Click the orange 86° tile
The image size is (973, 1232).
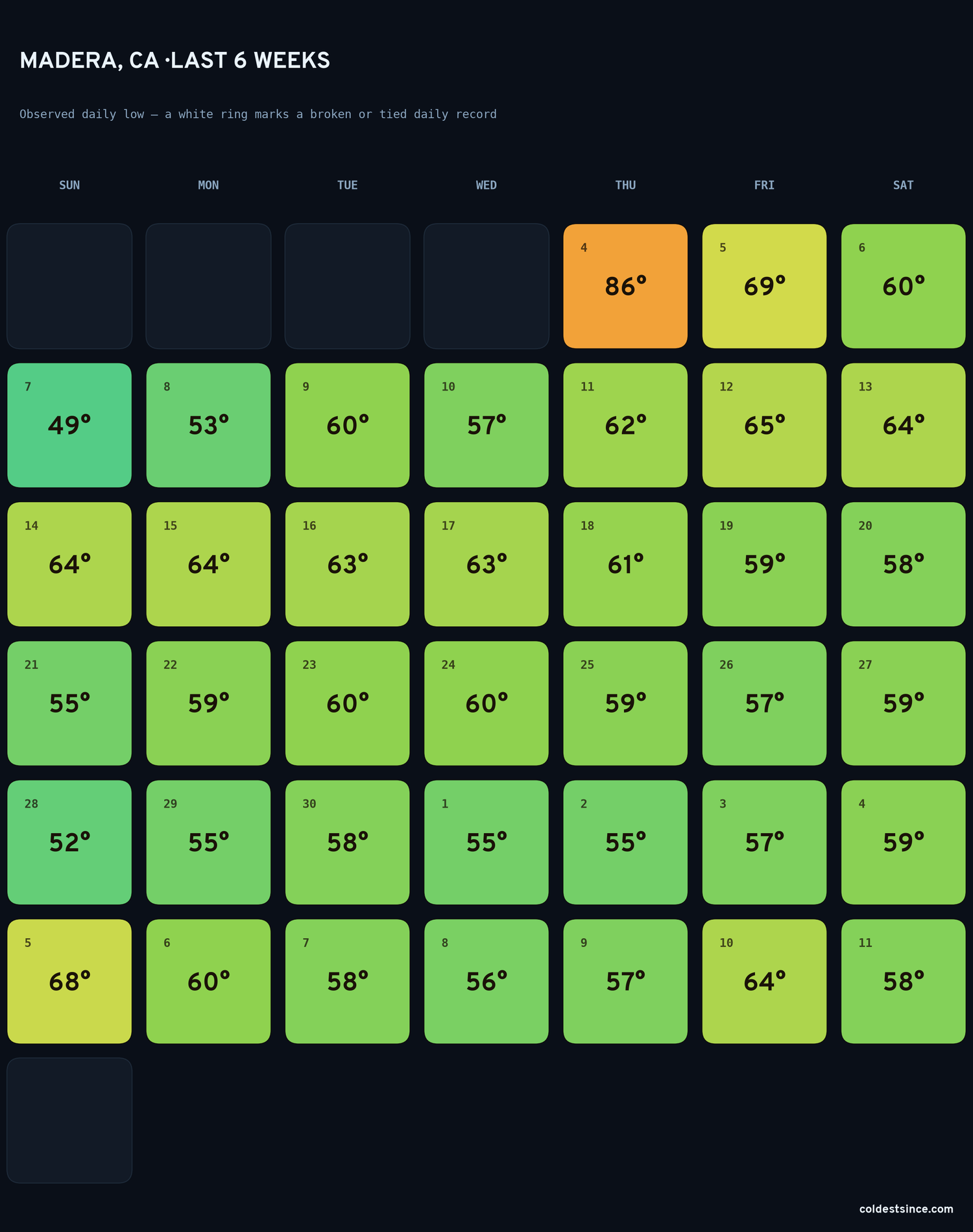[x=625, y=286]
